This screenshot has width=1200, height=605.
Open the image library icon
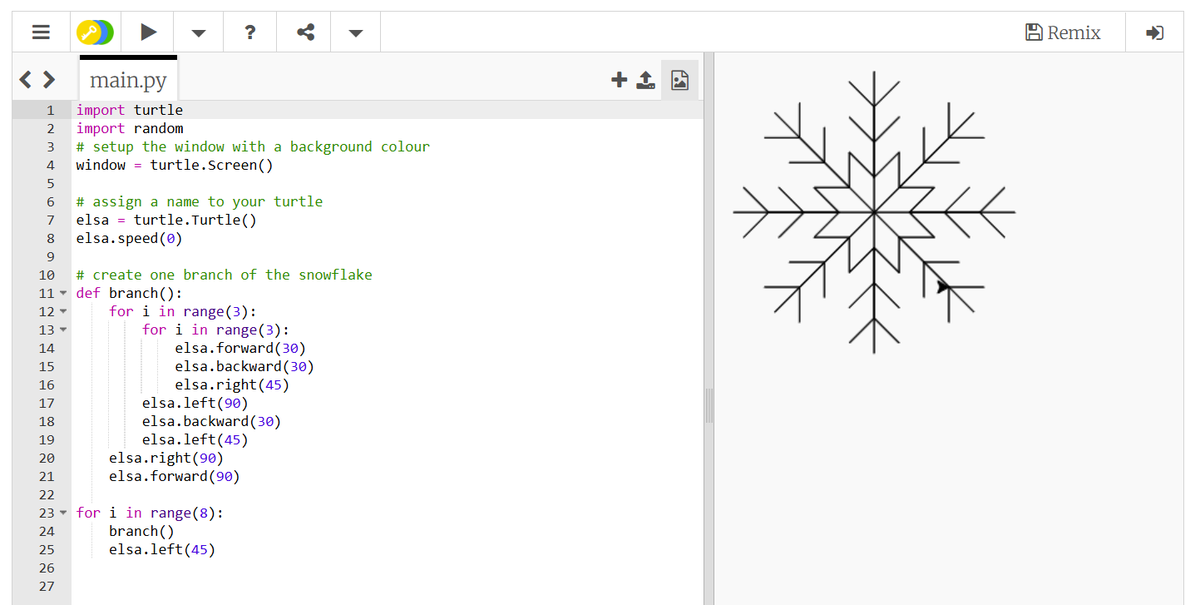coord(680,80)
